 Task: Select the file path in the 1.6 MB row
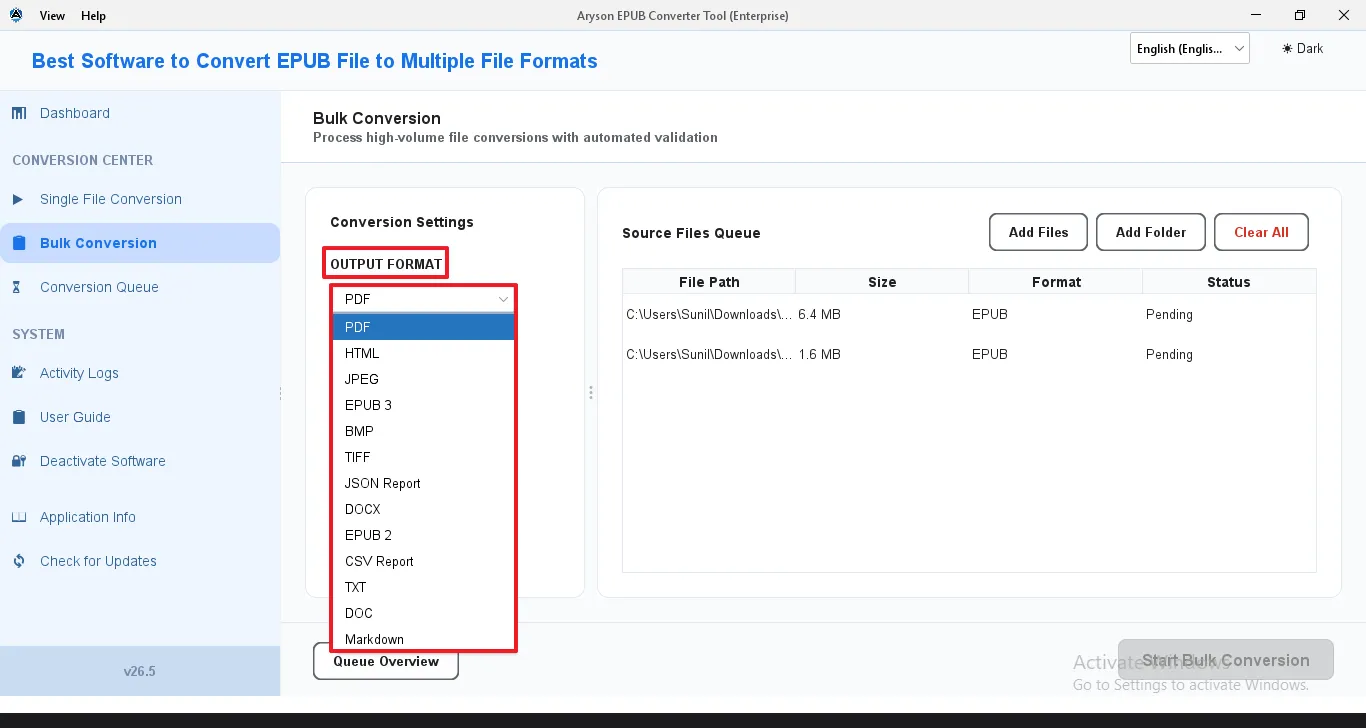click(x=708, y=354)
